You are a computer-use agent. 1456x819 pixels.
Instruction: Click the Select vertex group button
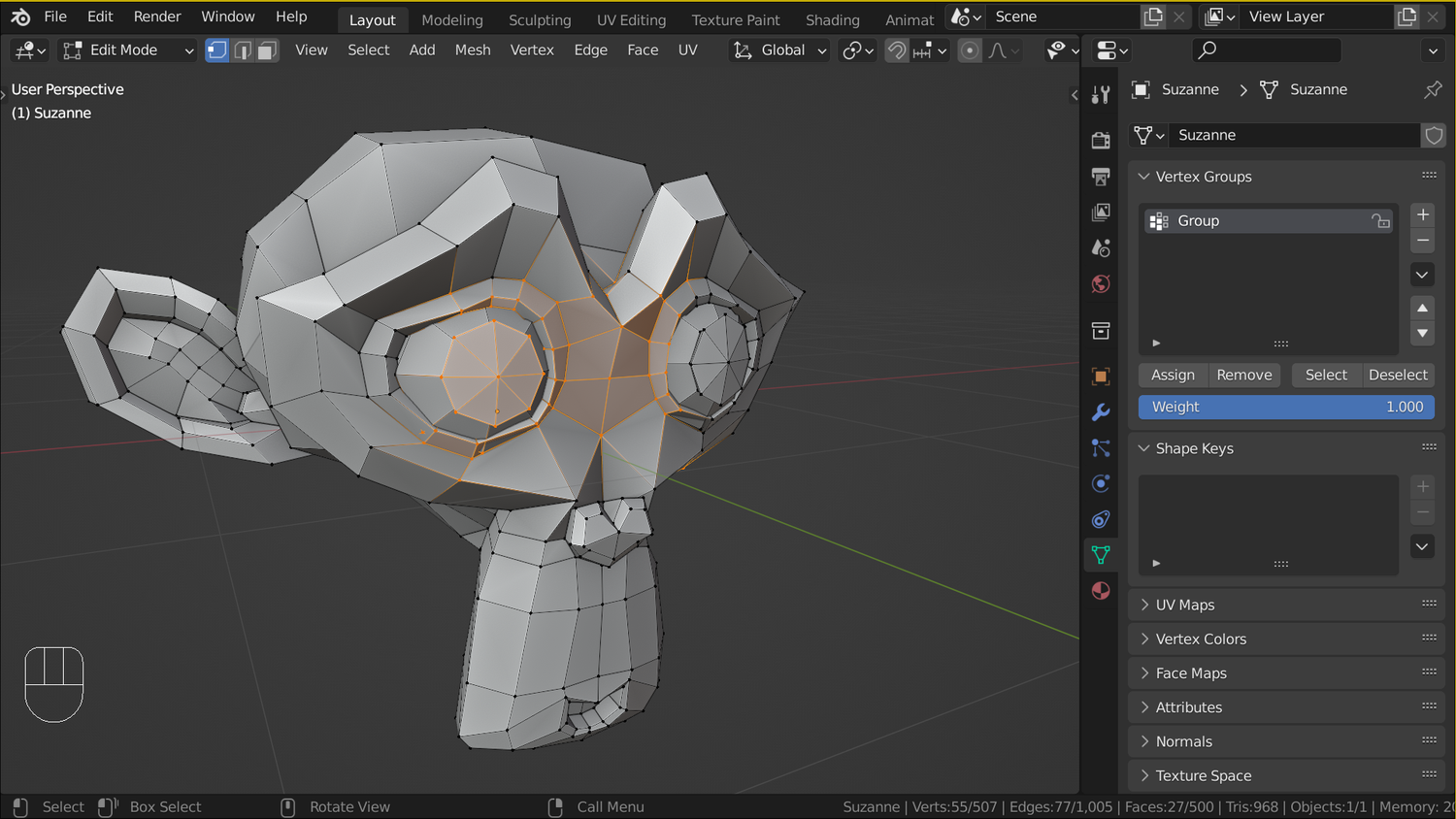point(1326,375)
